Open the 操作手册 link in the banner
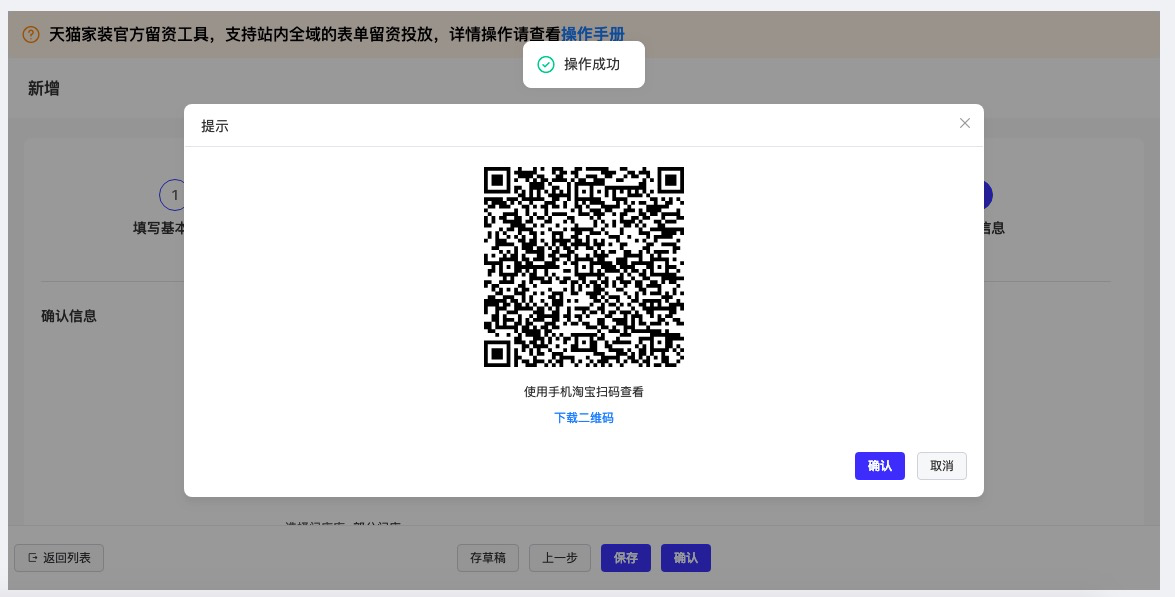The width and height of the screenshot is (1175, 597). (x=593, y=34)
